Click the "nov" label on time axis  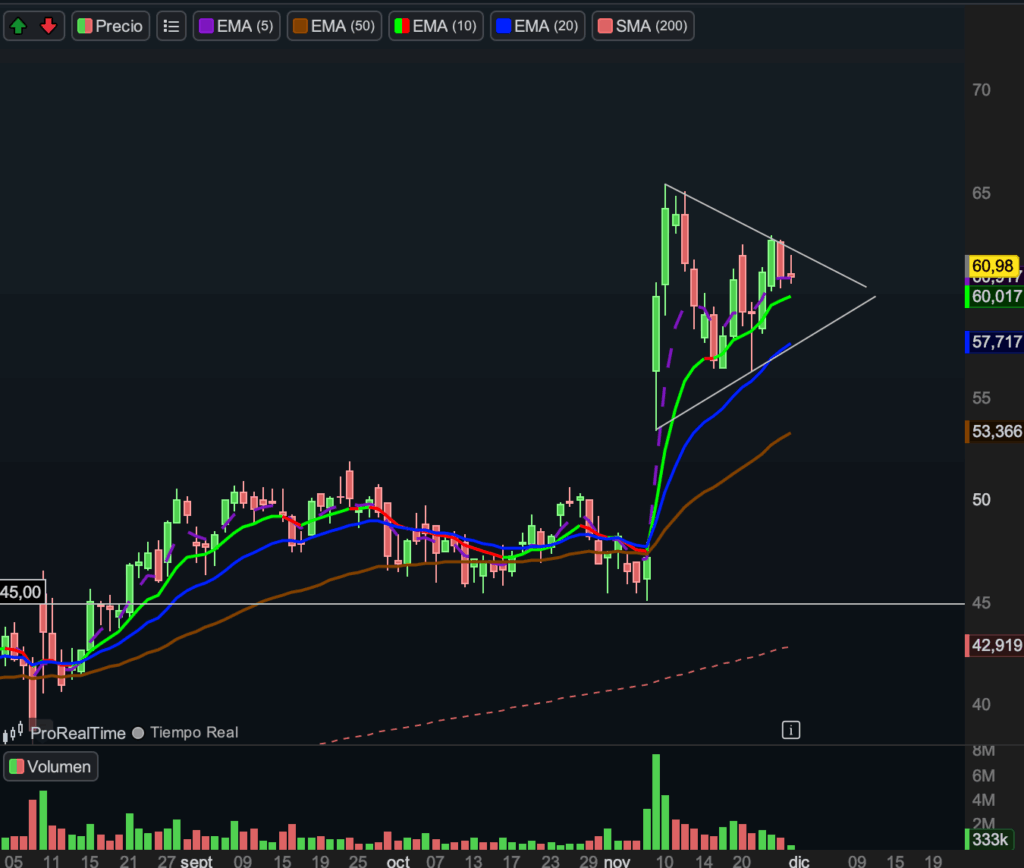tap(618, 861)
